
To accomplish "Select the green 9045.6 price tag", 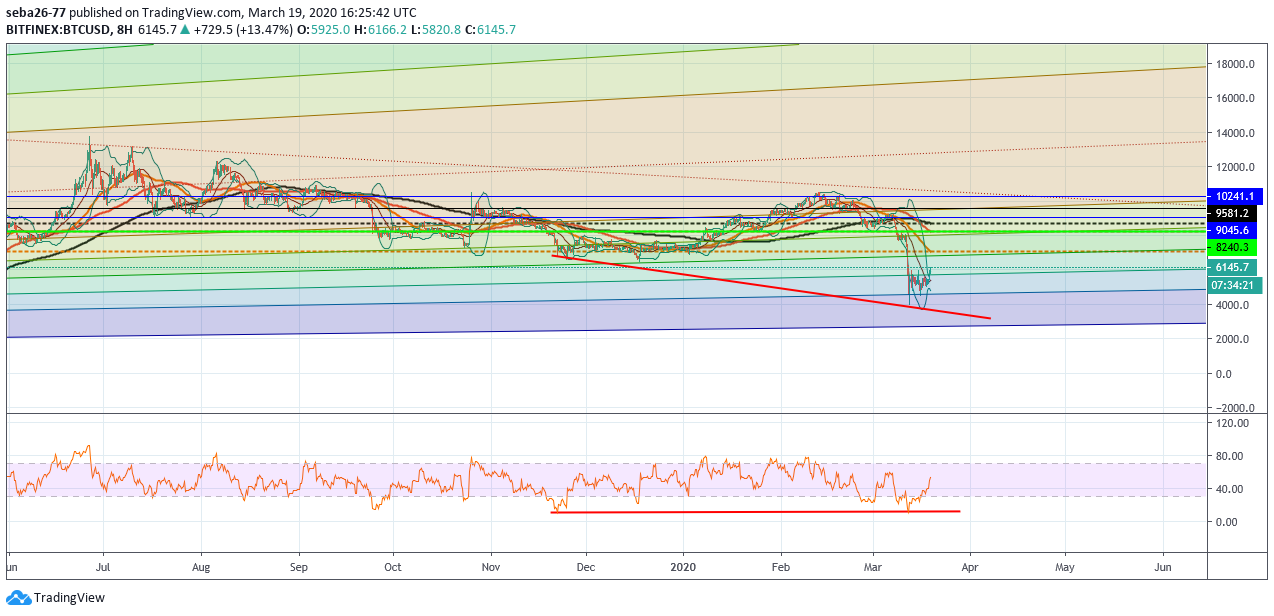I will 1234,230.
